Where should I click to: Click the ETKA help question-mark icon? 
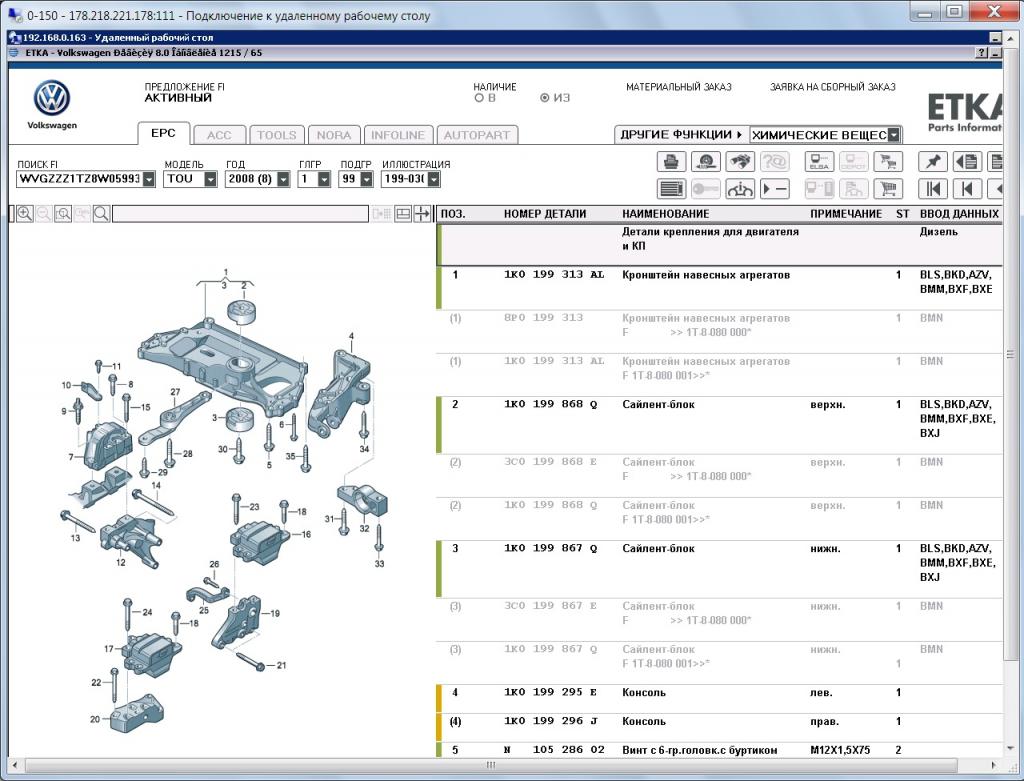pos(982,53)
